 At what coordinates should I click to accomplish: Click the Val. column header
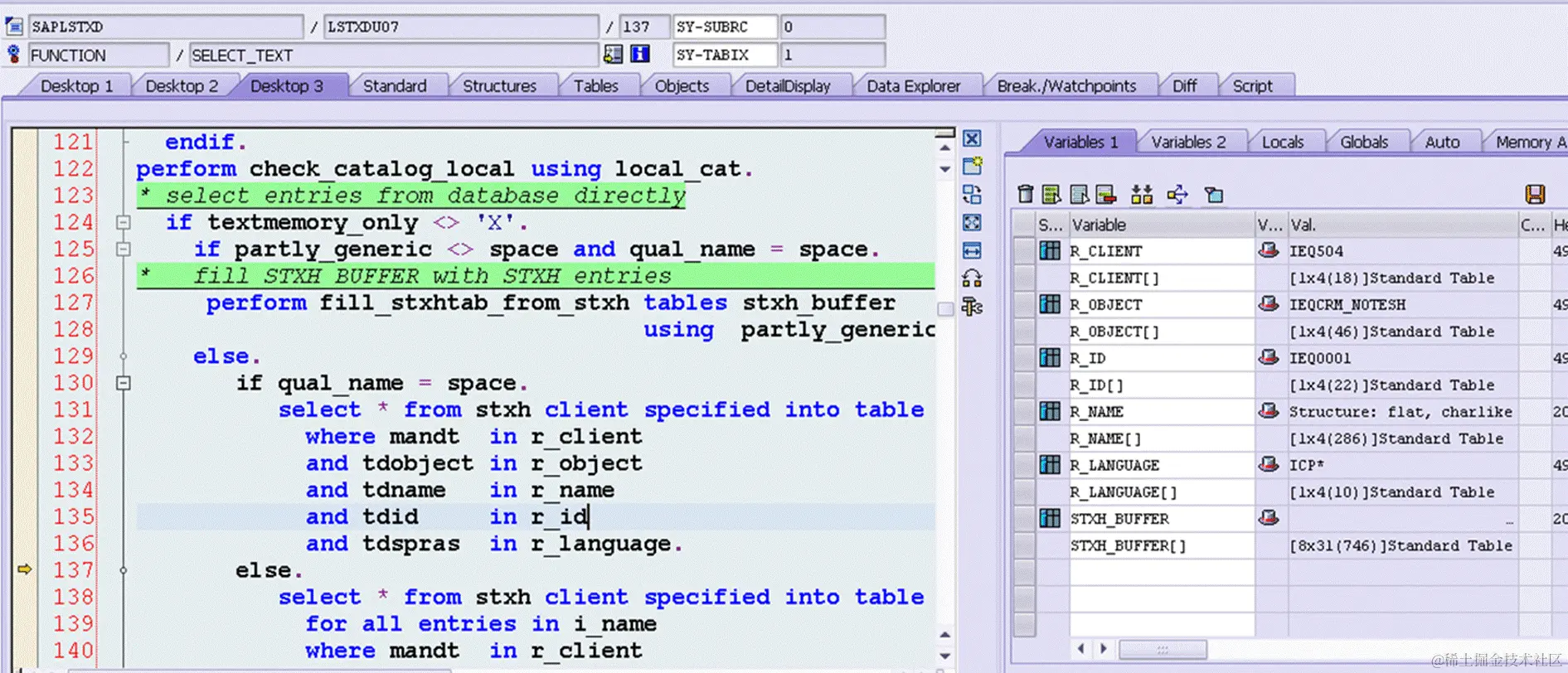1403,225
